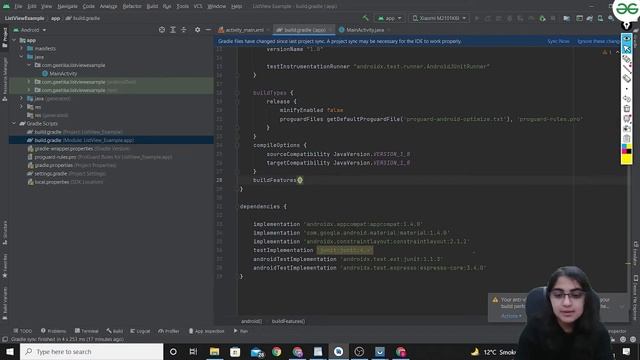
Task: Click the Project side tab
Action: 5,38
